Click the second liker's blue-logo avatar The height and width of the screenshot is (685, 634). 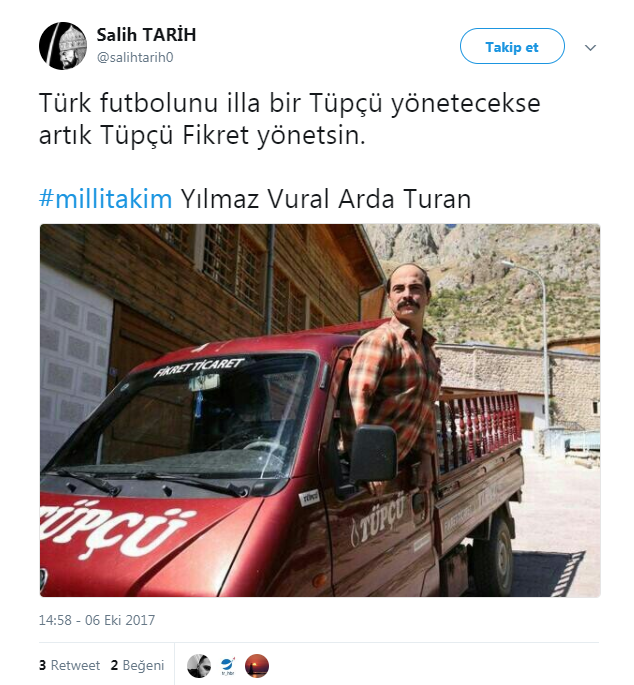click(228, 666)
